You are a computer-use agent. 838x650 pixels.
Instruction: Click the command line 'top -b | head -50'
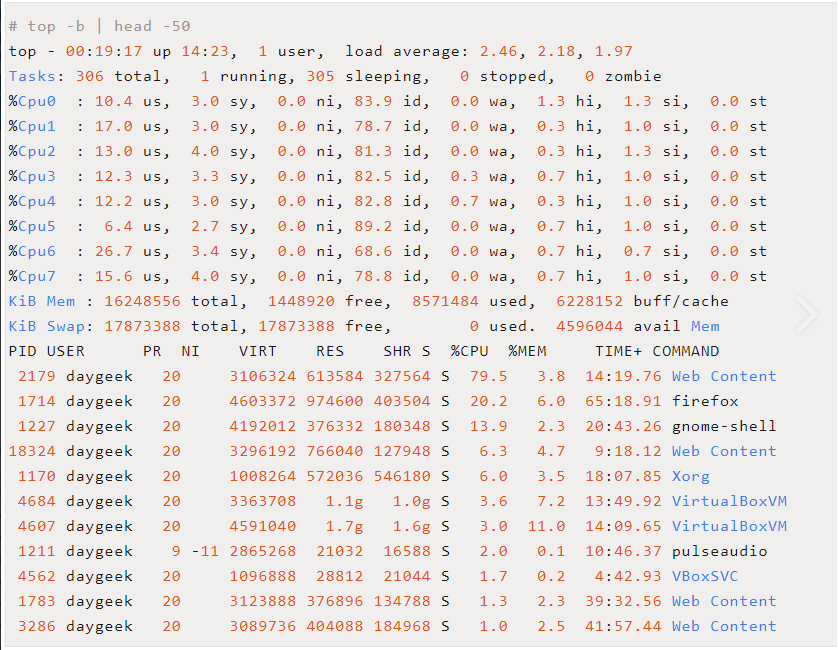coord(109,26)
